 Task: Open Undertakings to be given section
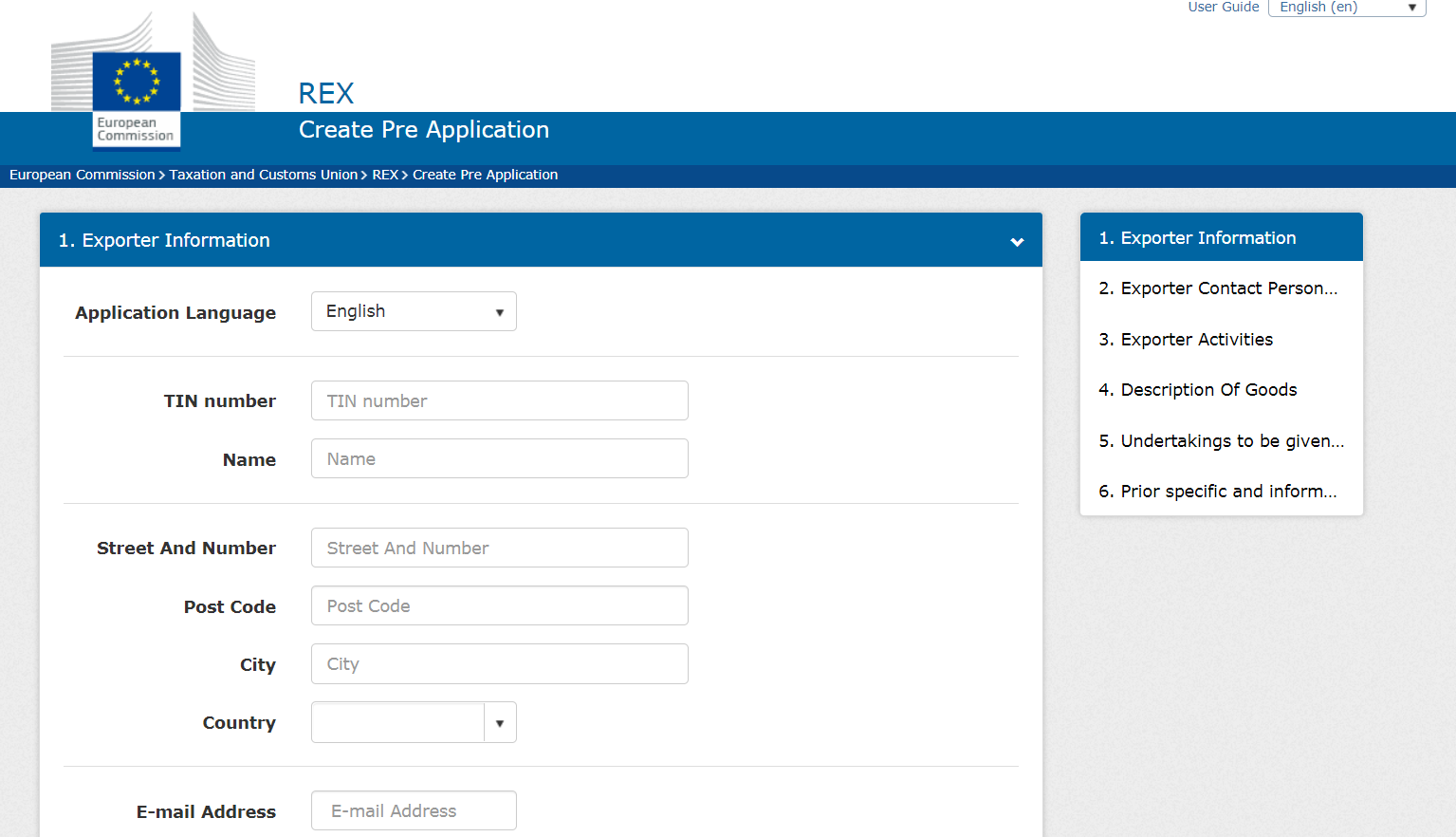click(x=1221, y=441)
